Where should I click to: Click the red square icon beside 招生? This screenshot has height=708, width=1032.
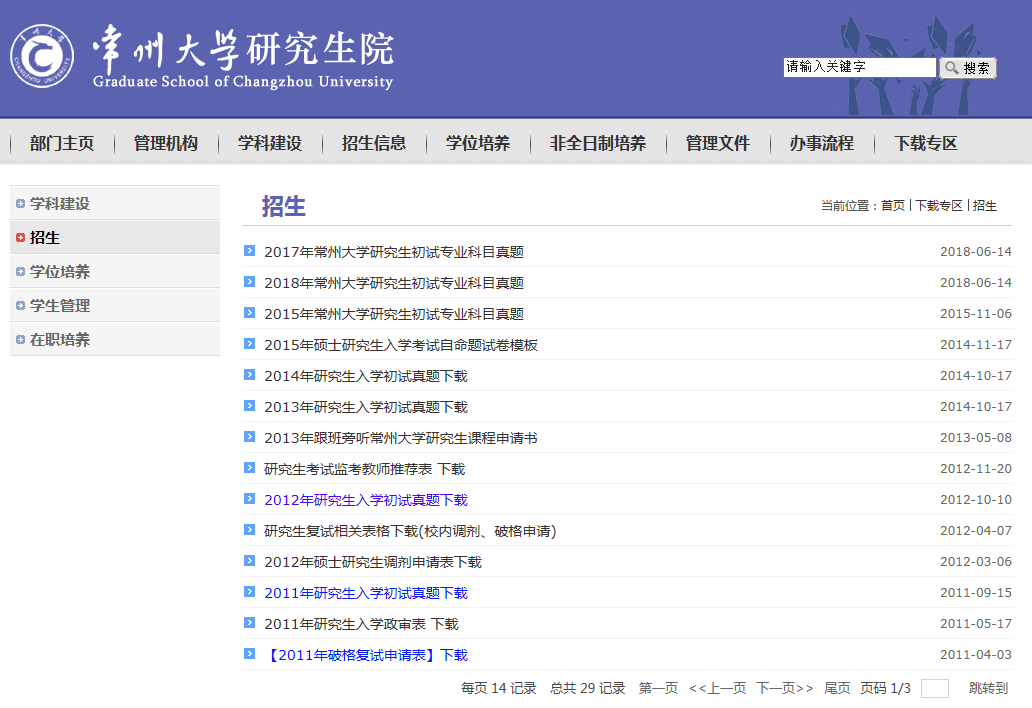20,237
